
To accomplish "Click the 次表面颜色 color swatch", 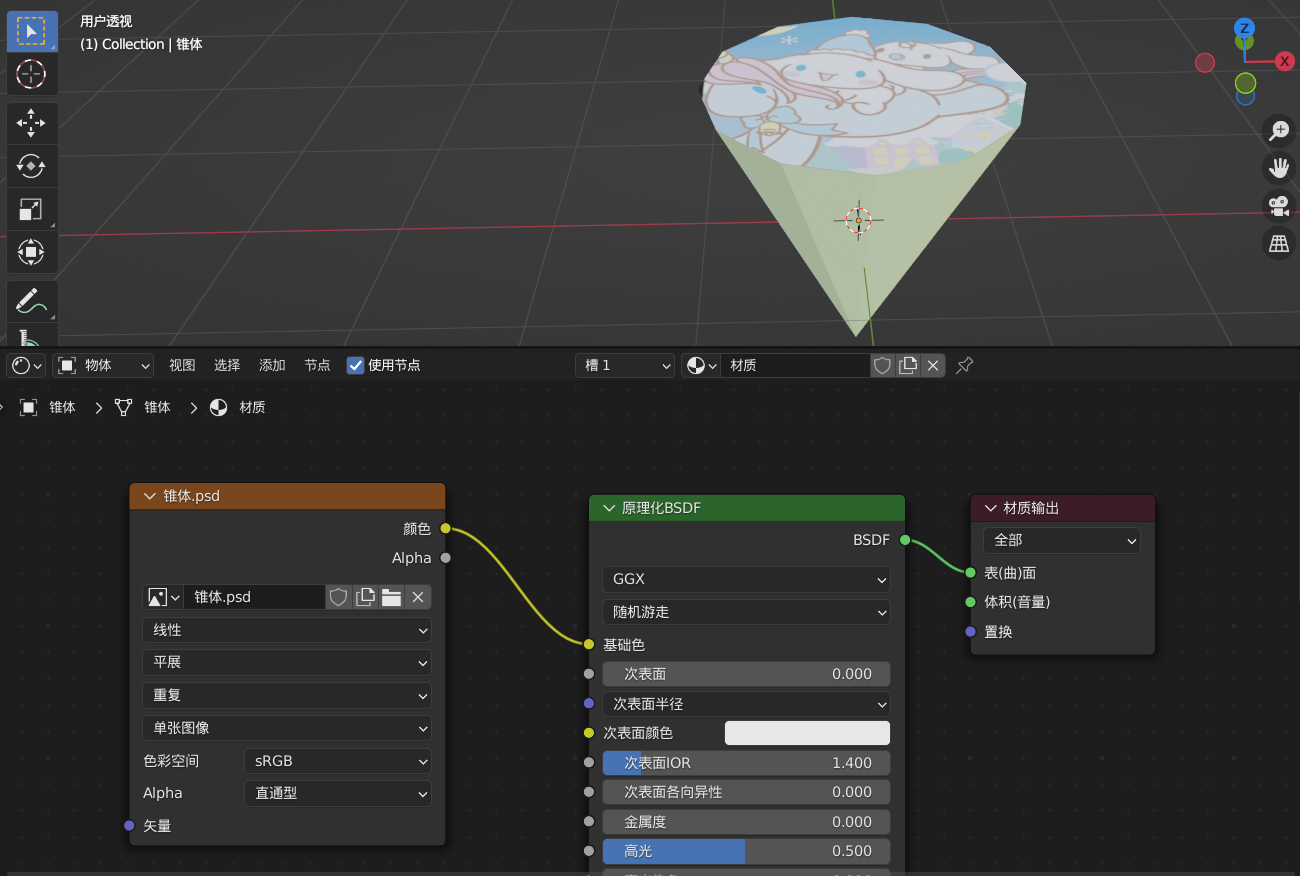I will tap(807, 733).
